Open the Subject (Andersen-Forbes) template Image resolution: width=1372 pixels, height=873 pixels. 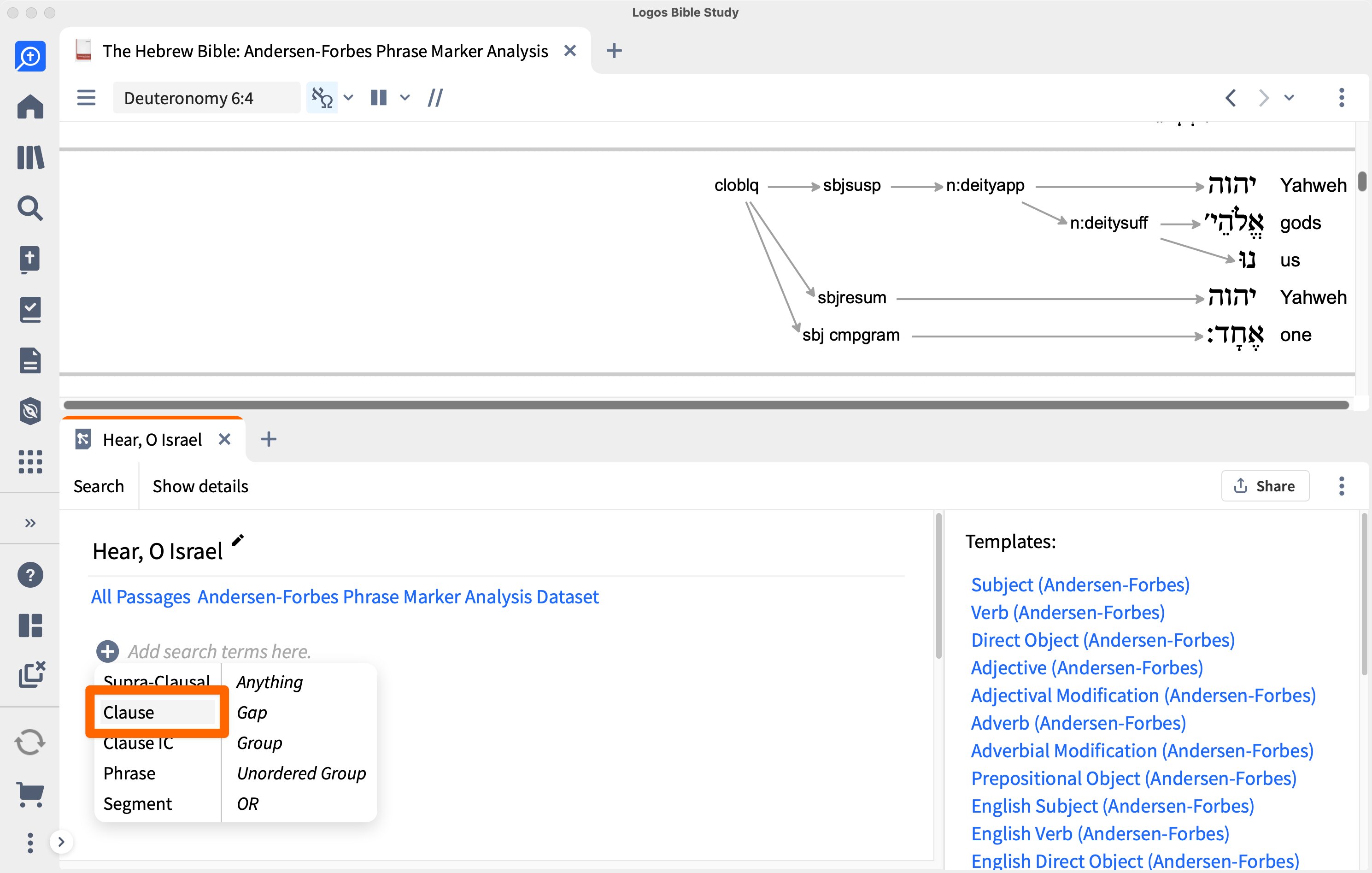(1080, 584)
